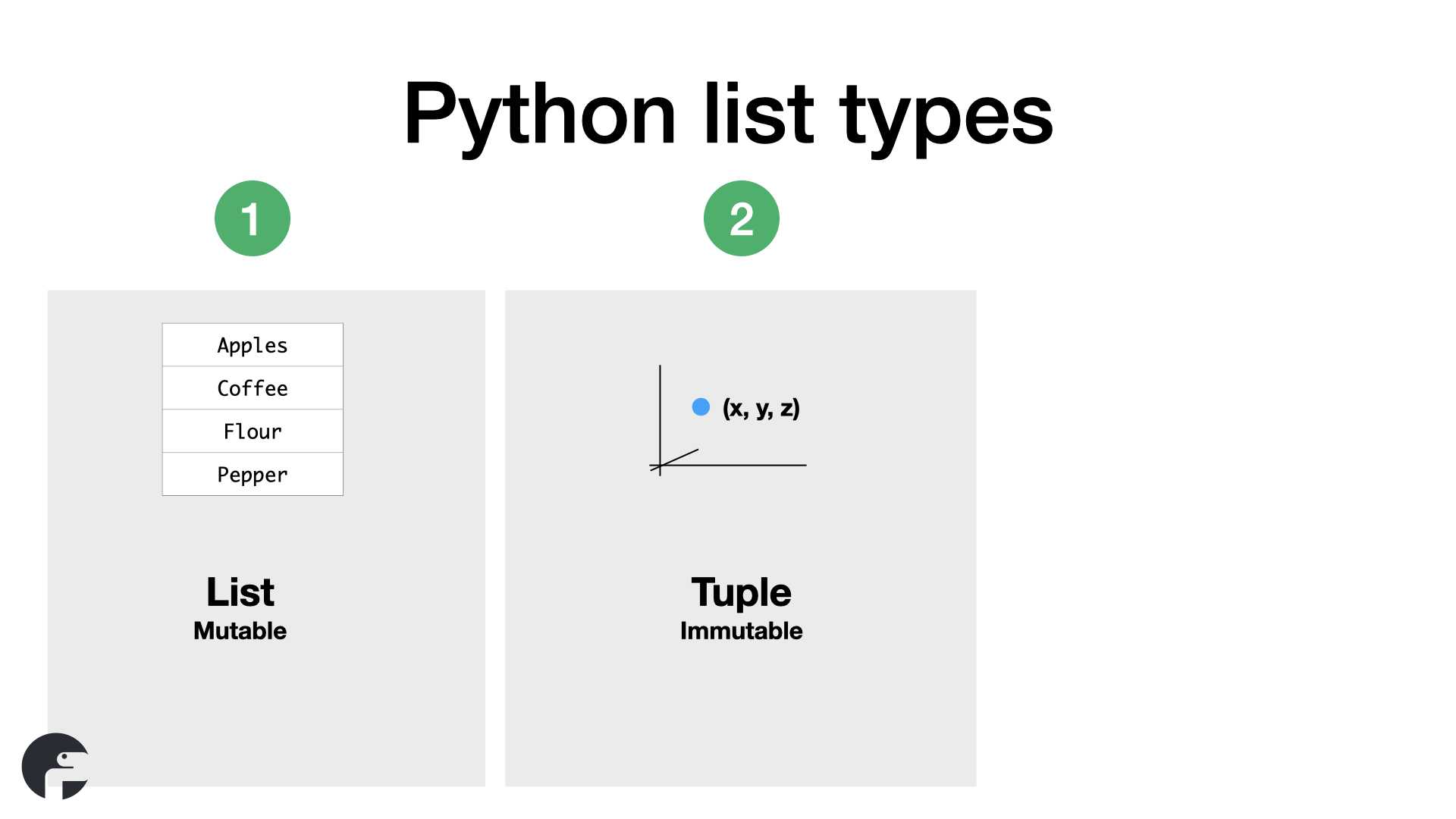1456x819 pixels.
Task: Click the Mutable subtitle
Action: point(240,631)
